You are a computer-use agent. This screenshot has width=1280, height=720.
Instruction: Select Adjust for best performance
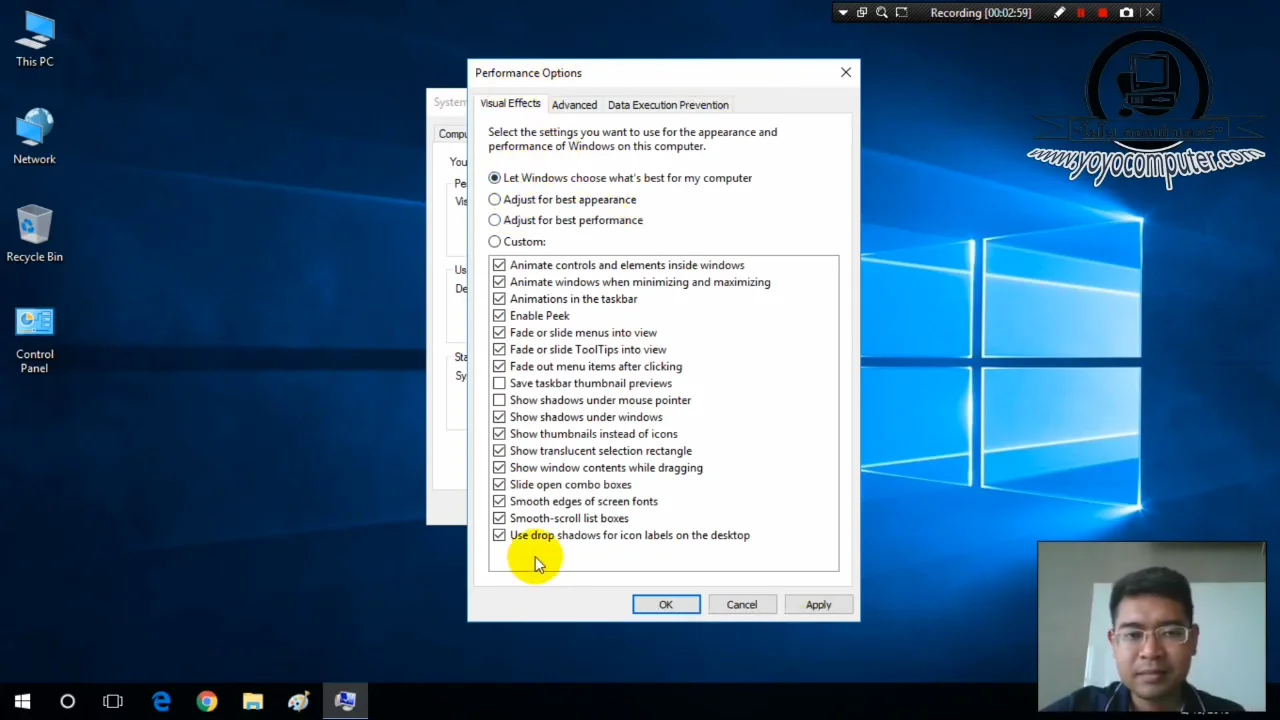click(x=494, y=220)
